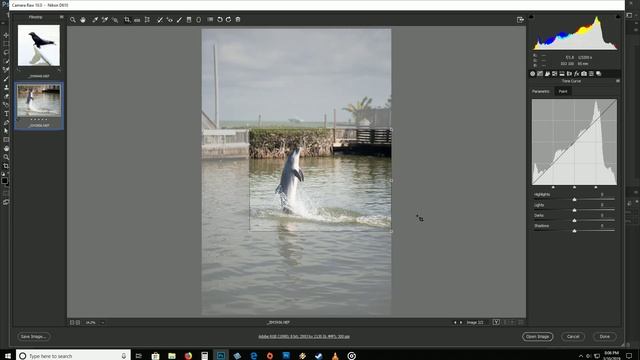Select the Hand tool in Camera Raw toolbar
The height and width of the screenshot is (360, 640).
(x=83, y=20)
